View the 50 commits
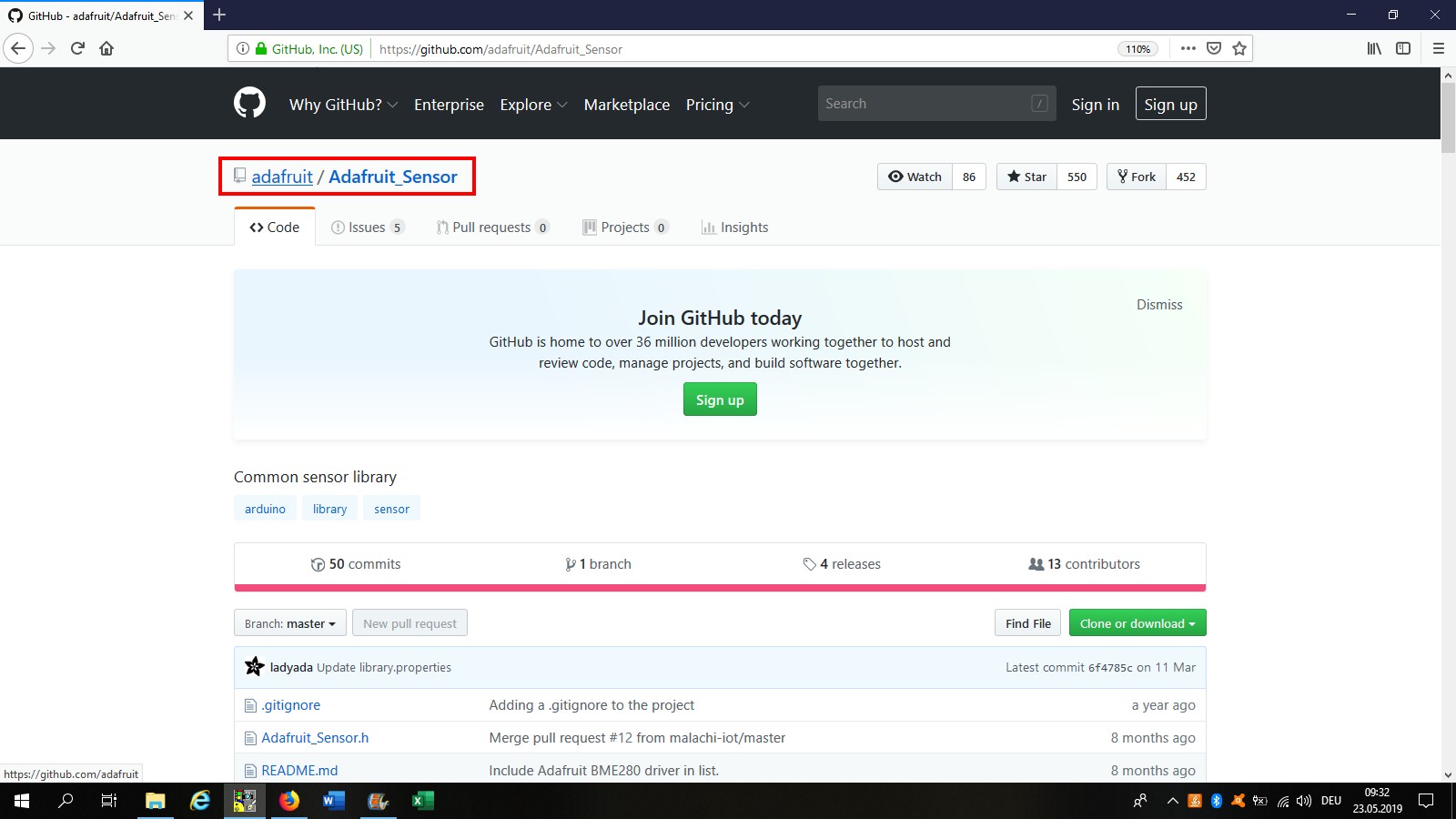 [x=356, y=564]
